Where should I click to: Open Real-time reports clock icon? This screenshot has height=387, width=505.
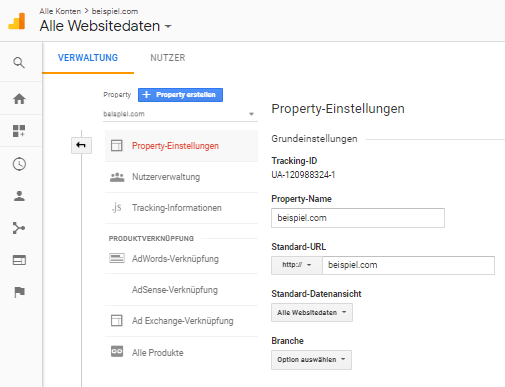pos(19,164)
